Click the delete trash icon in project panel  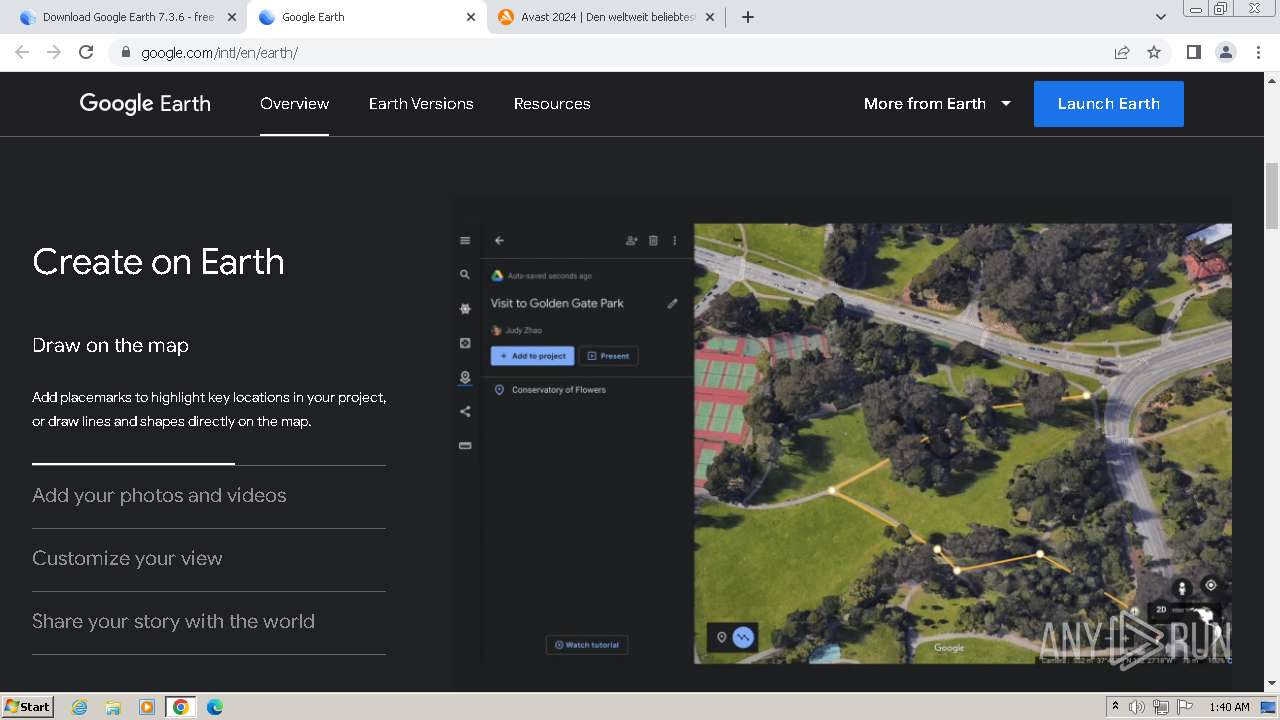click(x=654, y=241)
